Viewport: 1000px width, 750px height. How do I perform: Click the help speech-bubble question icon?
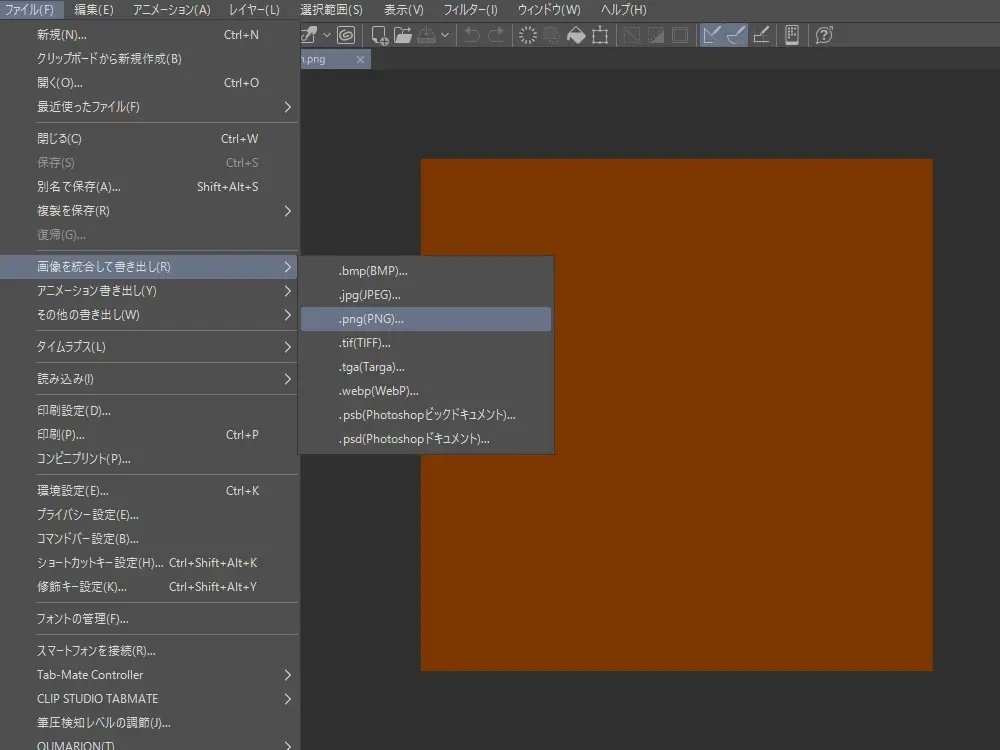[825, 35]
